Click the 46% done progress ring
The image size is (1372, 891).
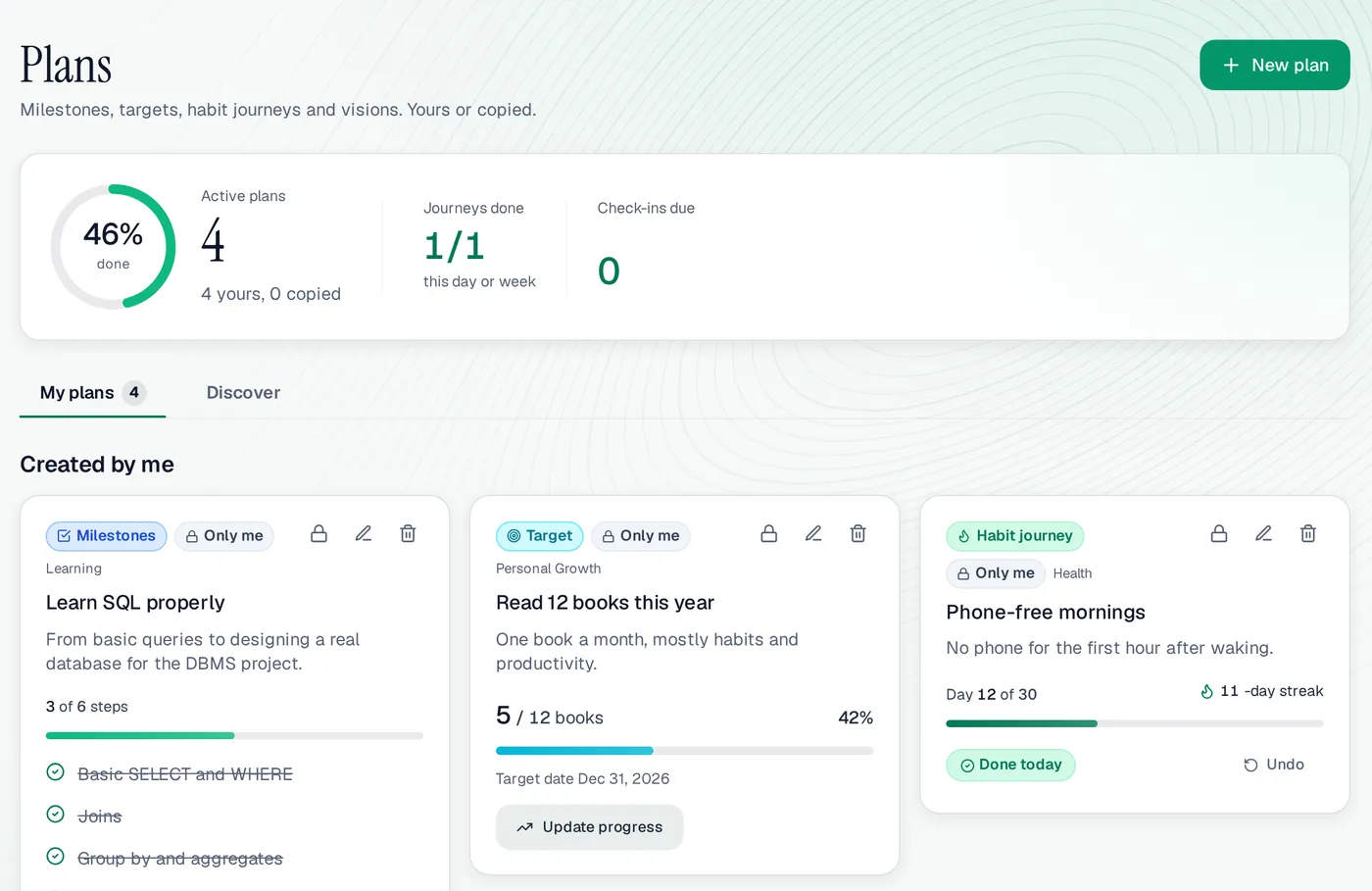click(x=114, y=247)
